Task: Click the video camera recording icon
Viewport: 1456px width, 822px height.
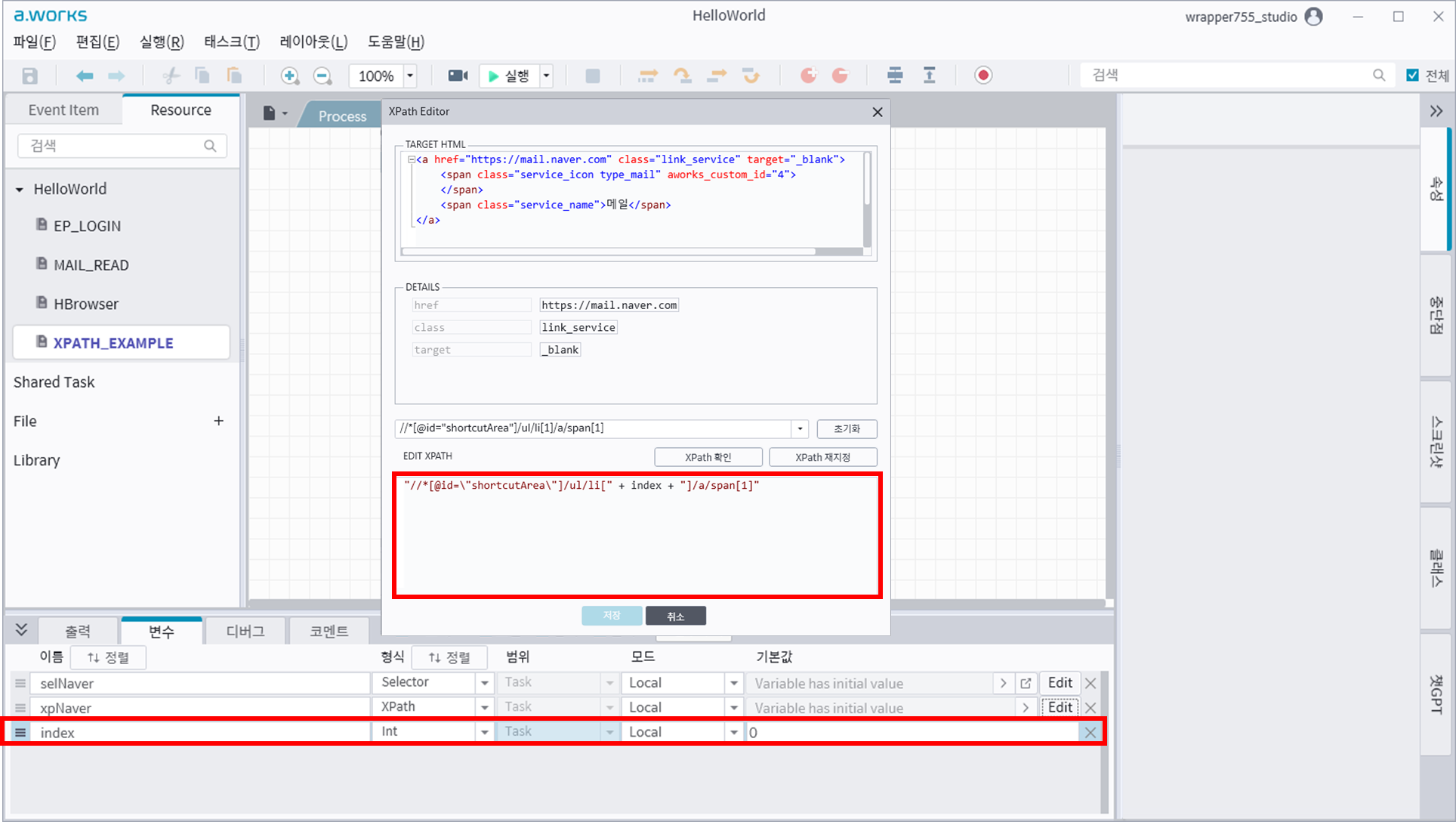Action: point(458,76)
